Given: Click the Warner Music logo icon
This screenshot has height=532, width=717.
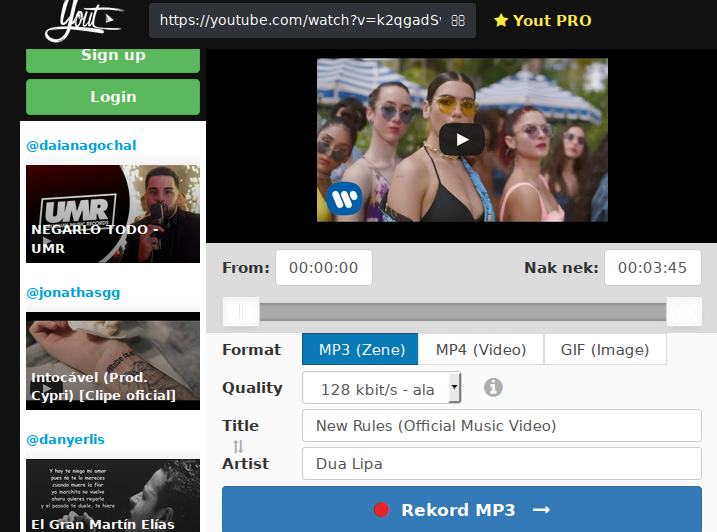Looking at the screenshot, I should point(344,199).
